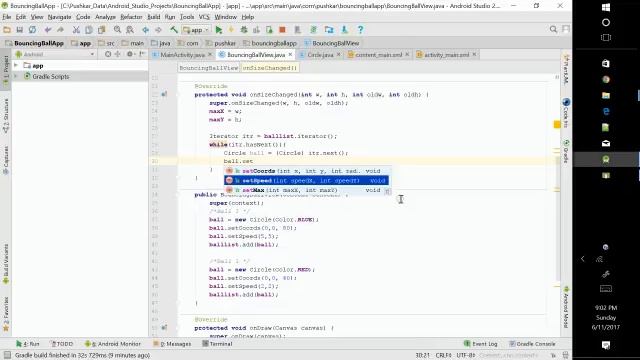Open the Run tool window
The image size is (640, 360).
(x=28, y=344)
